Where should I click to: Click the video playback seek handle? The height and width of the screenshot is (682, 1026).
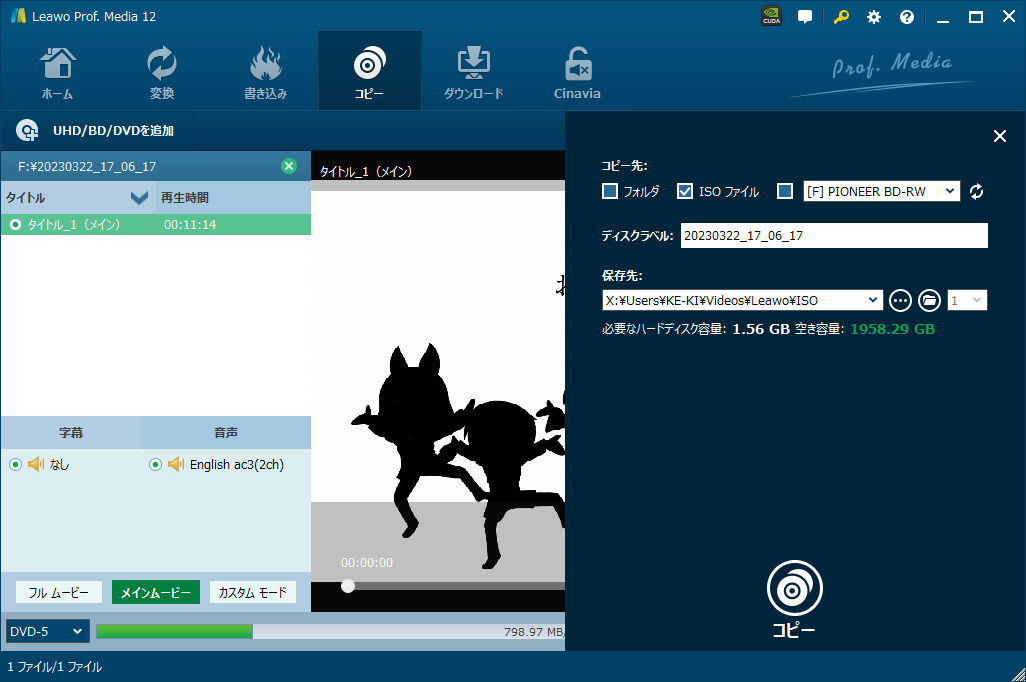[x=348, y=586]
